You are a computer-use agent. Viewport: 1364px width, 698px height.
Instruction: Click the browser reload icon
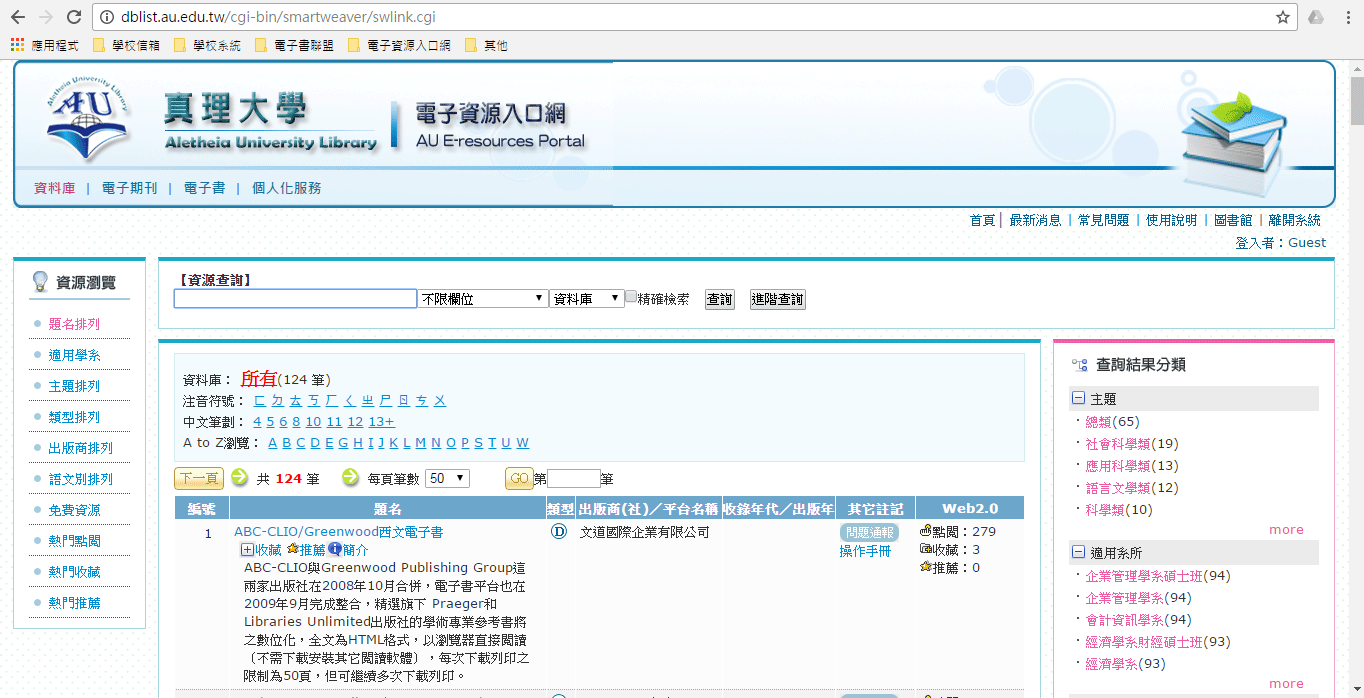(x=73, y=17)
